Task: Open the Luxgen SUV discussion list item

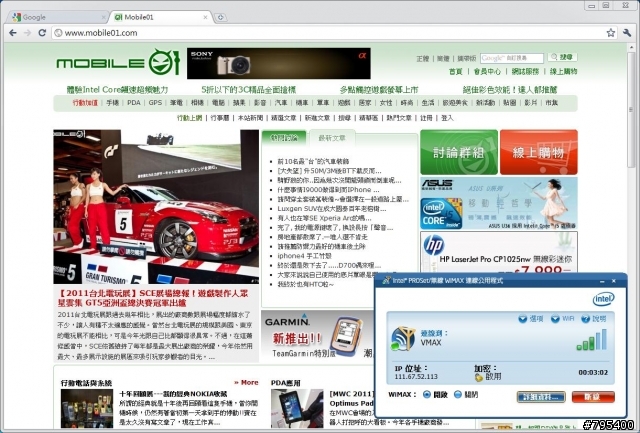Action: pos(332,209)
